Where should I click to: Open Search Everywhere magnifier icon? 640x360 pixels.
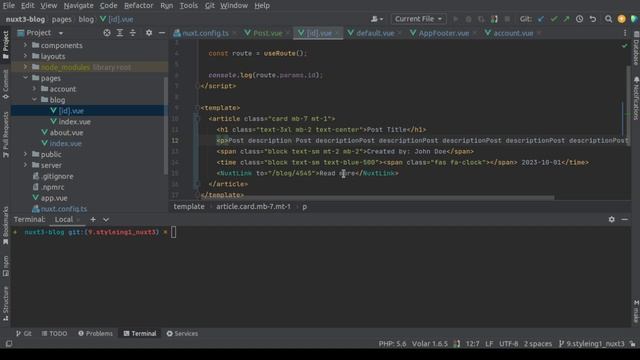tap(609, 19)
